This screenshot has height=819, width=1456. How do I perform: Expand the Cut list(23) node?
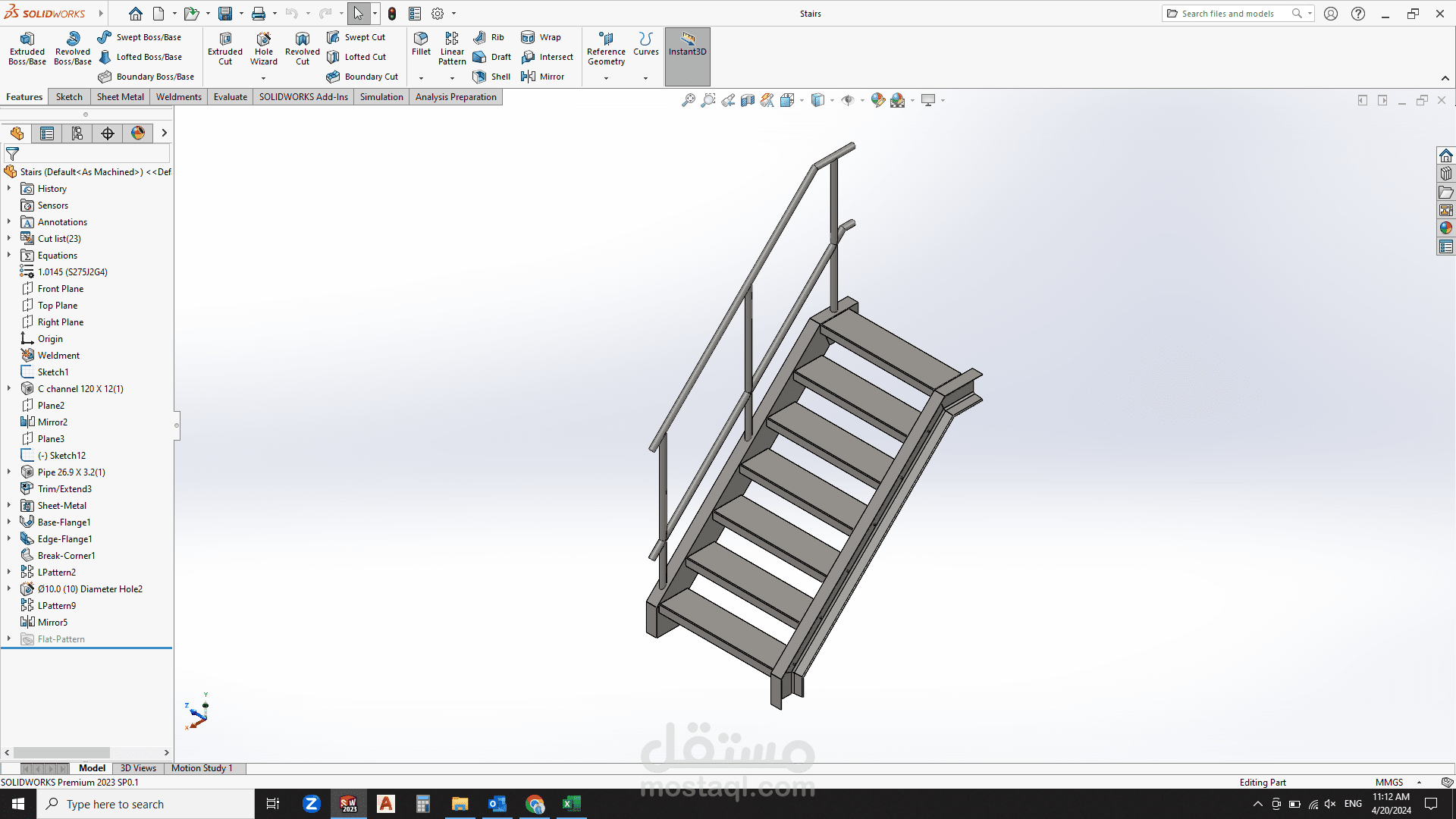(x=9, y=238)
